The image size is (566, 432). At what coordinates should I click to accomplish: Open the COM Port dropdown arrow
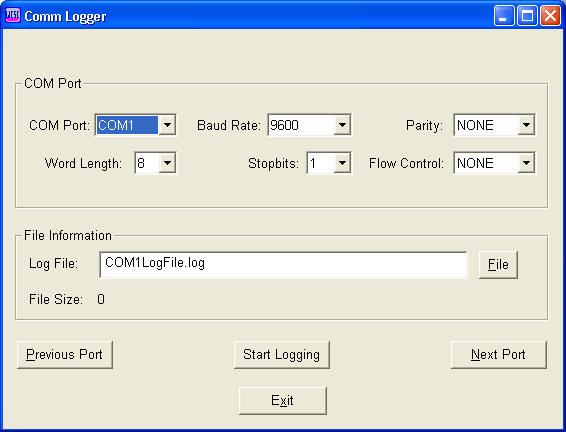tap(167, 125)
